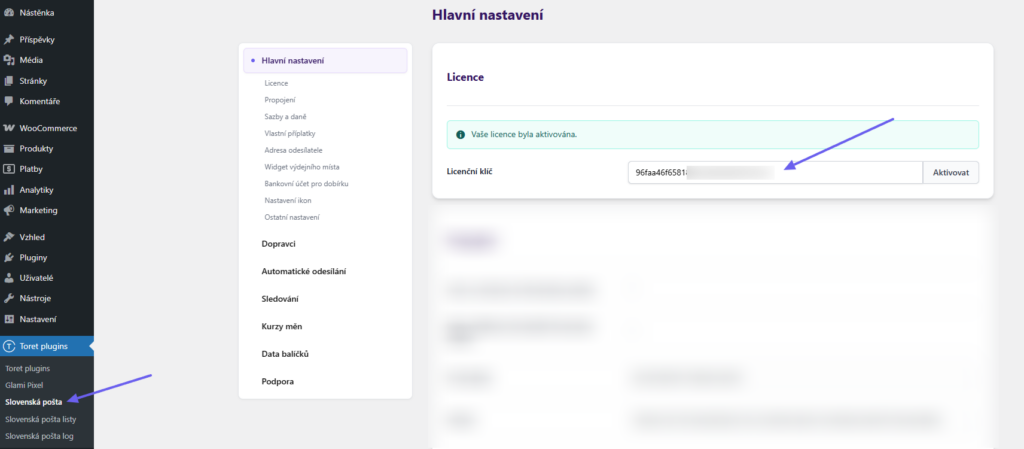Viewport: 1024px width, 449px height.
Task: Click the info icon in license notice
Action: point(460,134)
